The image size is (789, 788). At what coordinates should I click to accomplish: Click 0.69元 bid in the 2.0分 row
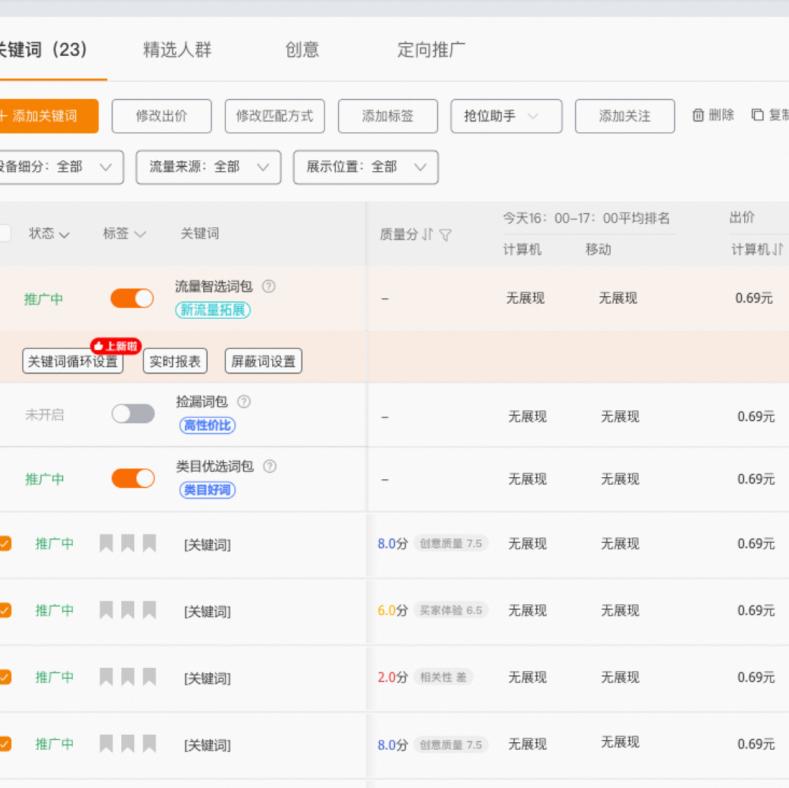(x=756, y=677)
